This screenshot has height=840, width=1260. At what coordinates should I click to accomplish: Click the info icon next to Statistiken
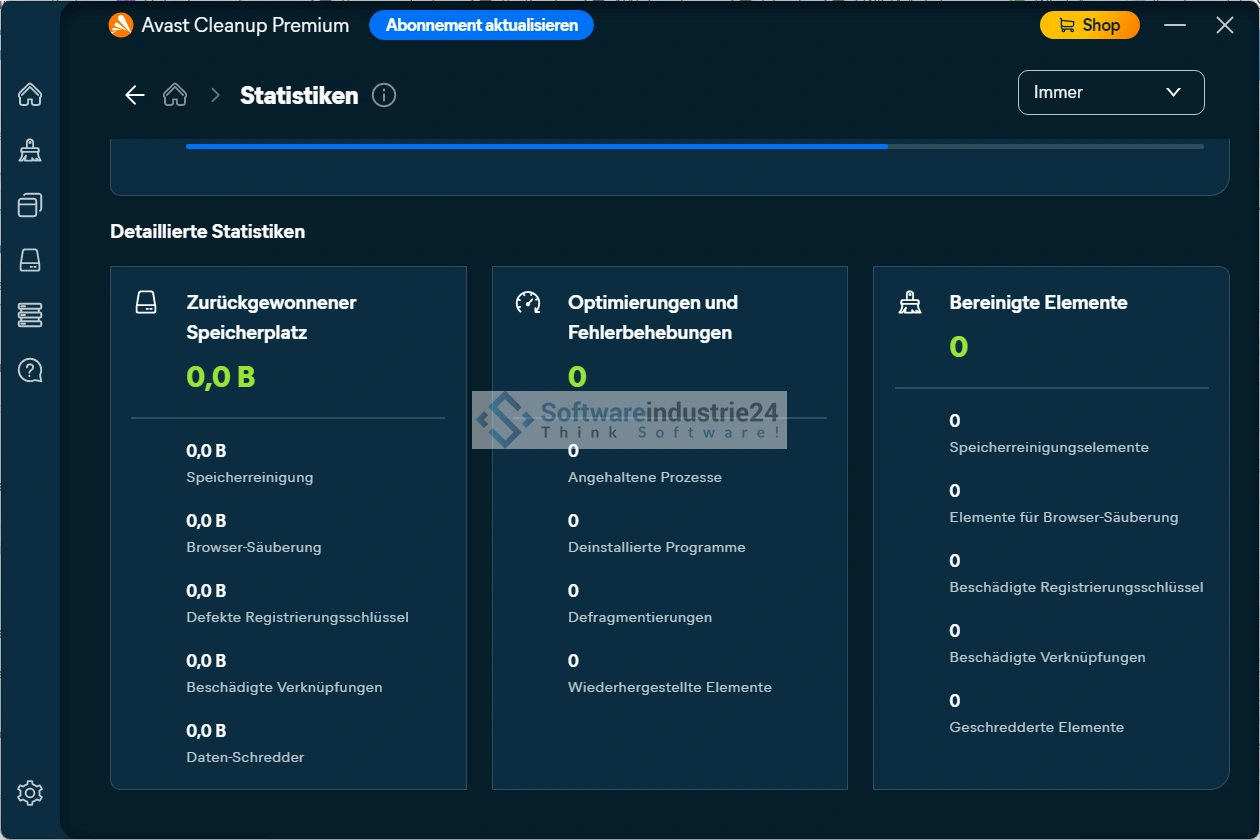[x=384, y=95]
